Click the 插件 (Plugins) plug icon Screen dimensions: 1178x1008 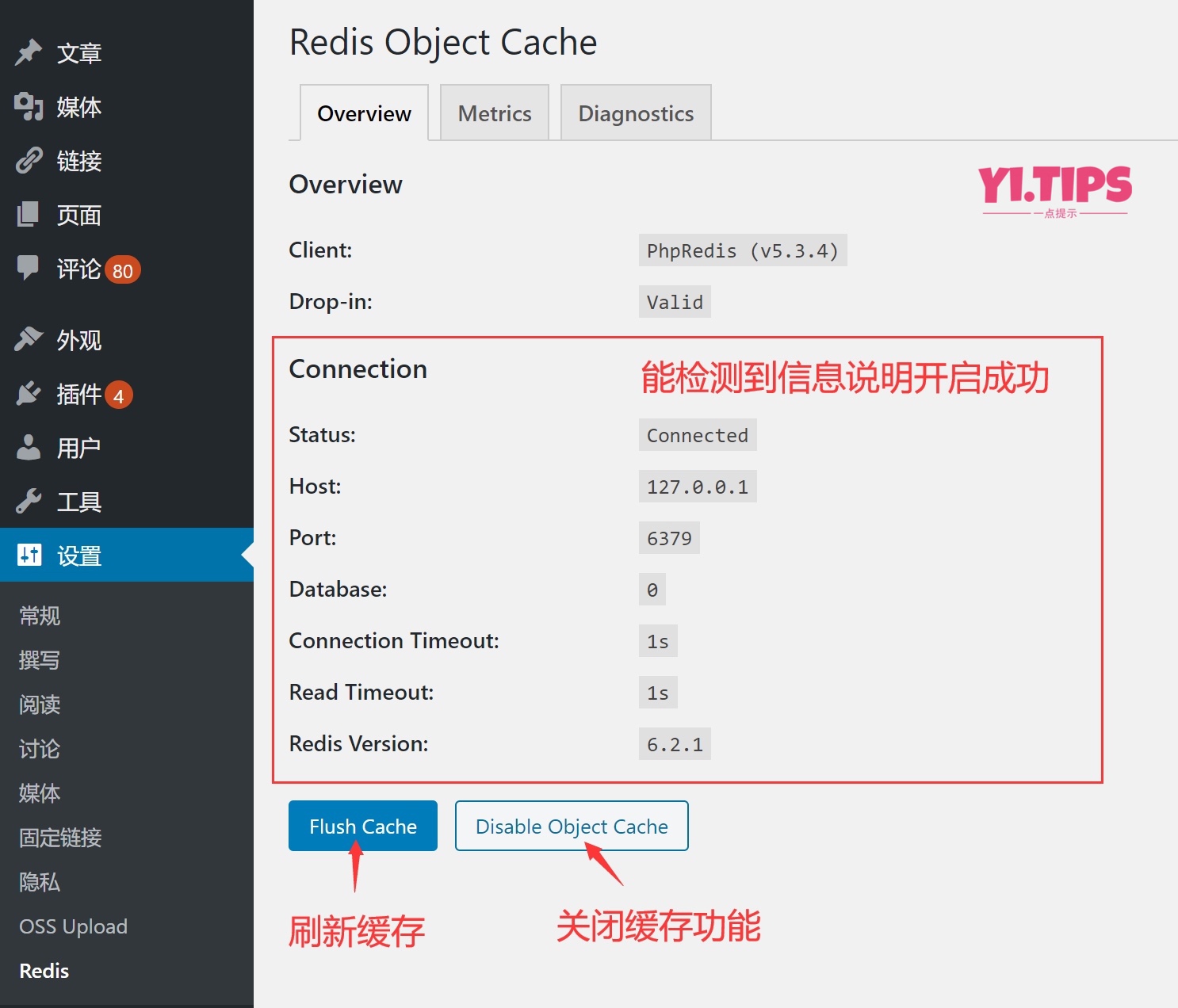point(29,394)
